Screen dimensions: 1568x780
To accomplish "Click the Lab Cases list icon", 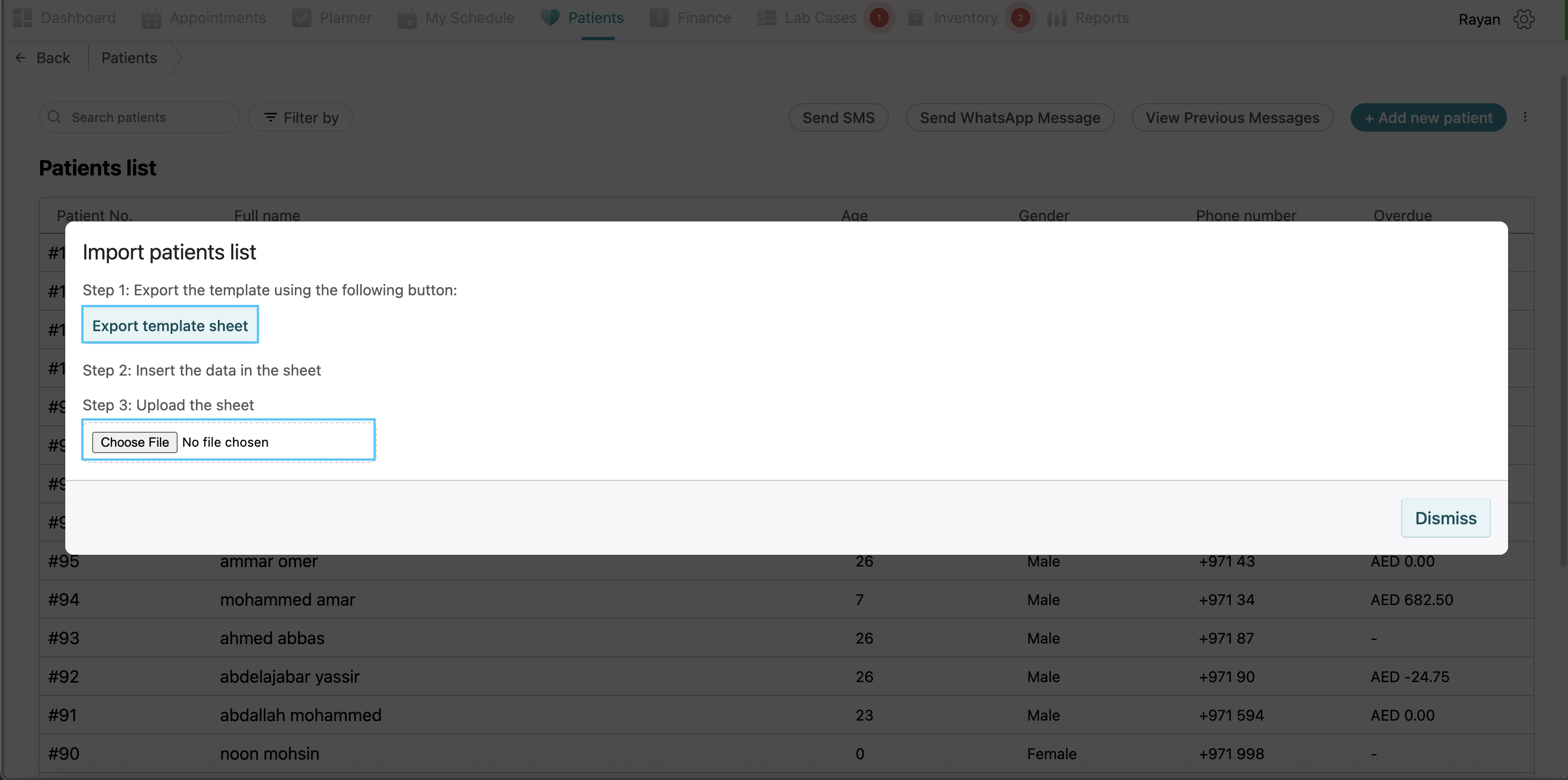I will (766, 18).
